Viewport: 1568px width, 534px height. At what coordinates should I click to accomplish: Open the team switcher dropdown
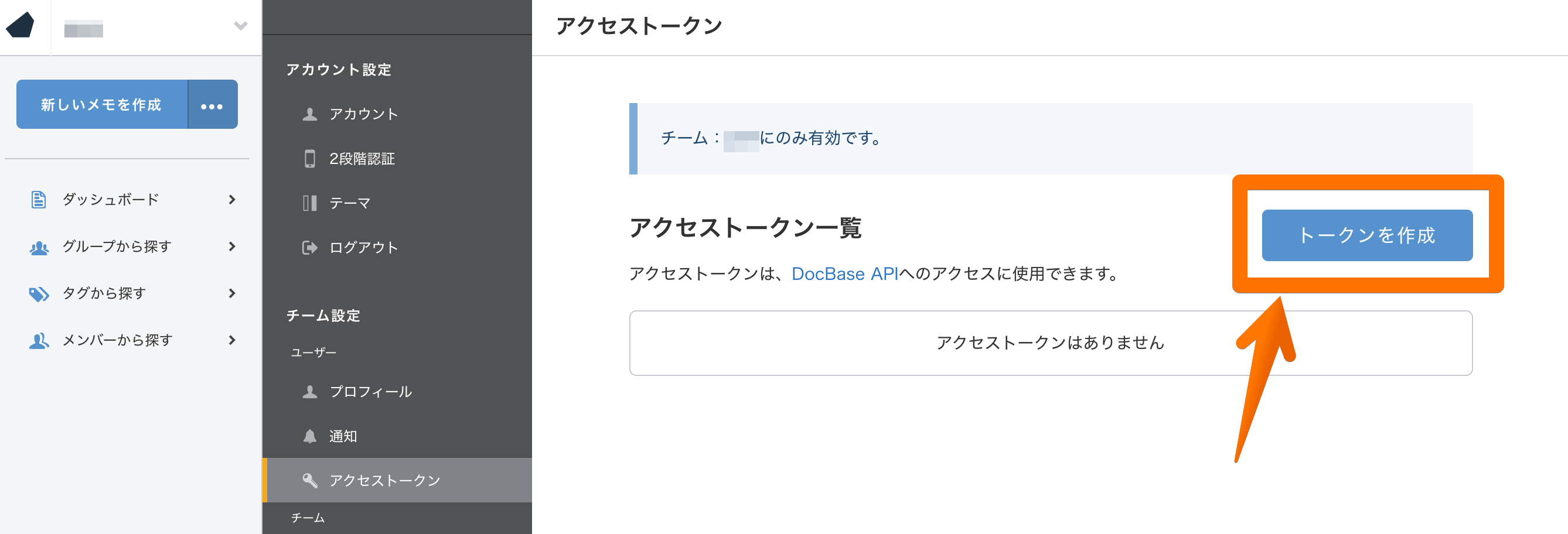[x=240, y=26]
